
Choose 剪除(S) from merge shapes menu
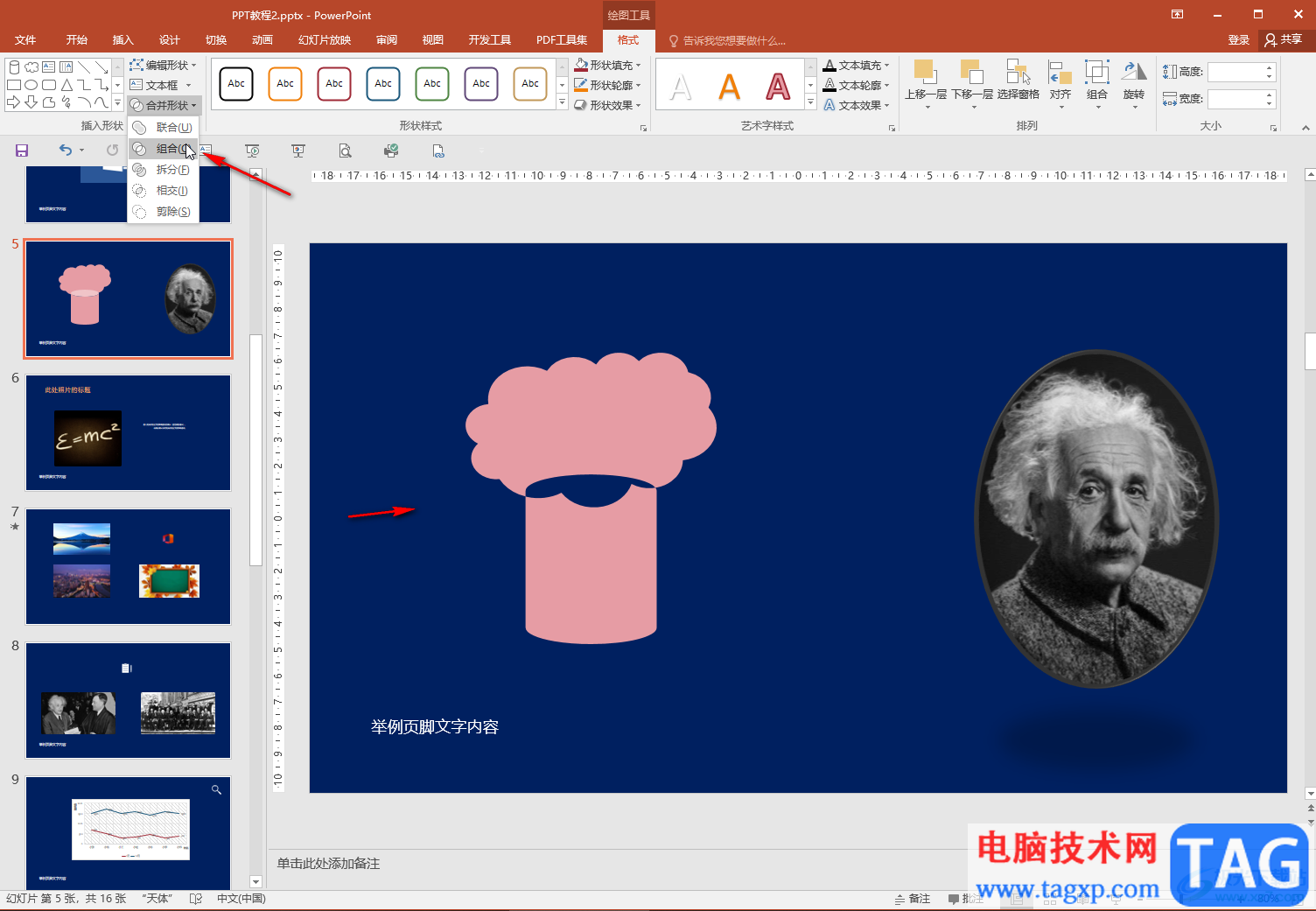click(164, 211)
